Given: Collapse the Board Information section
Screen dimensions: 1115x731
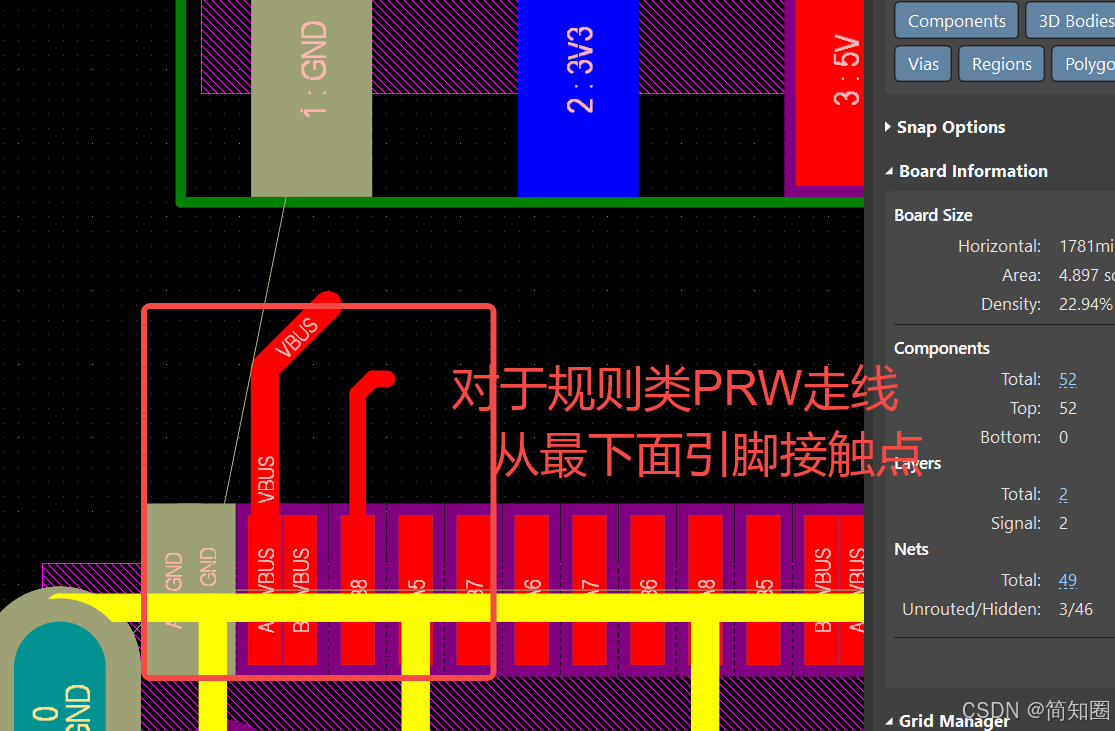Looking at the screenshot, I should [x=889, y=171].
